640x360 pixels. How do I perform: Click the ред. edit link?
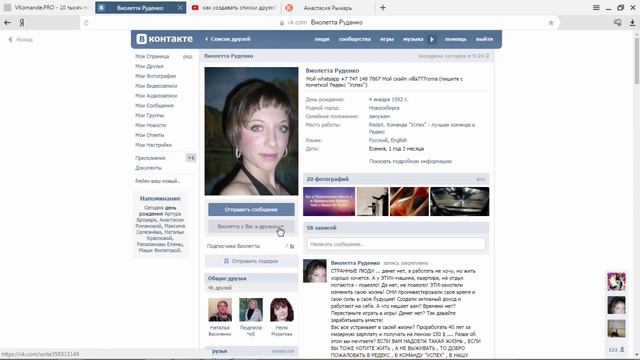pos(188,56)
